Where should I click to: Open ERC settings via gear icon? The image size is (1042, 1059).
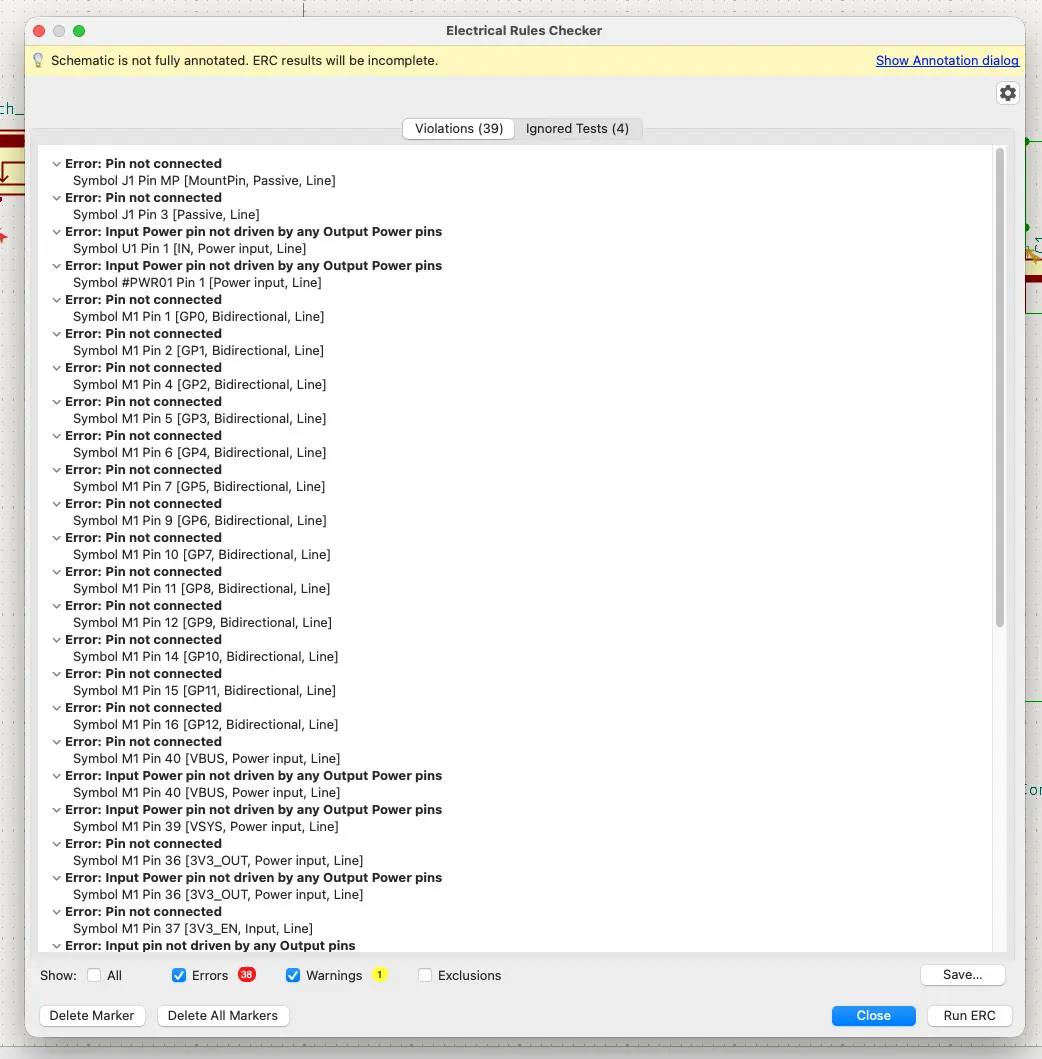click(1007, 93)
